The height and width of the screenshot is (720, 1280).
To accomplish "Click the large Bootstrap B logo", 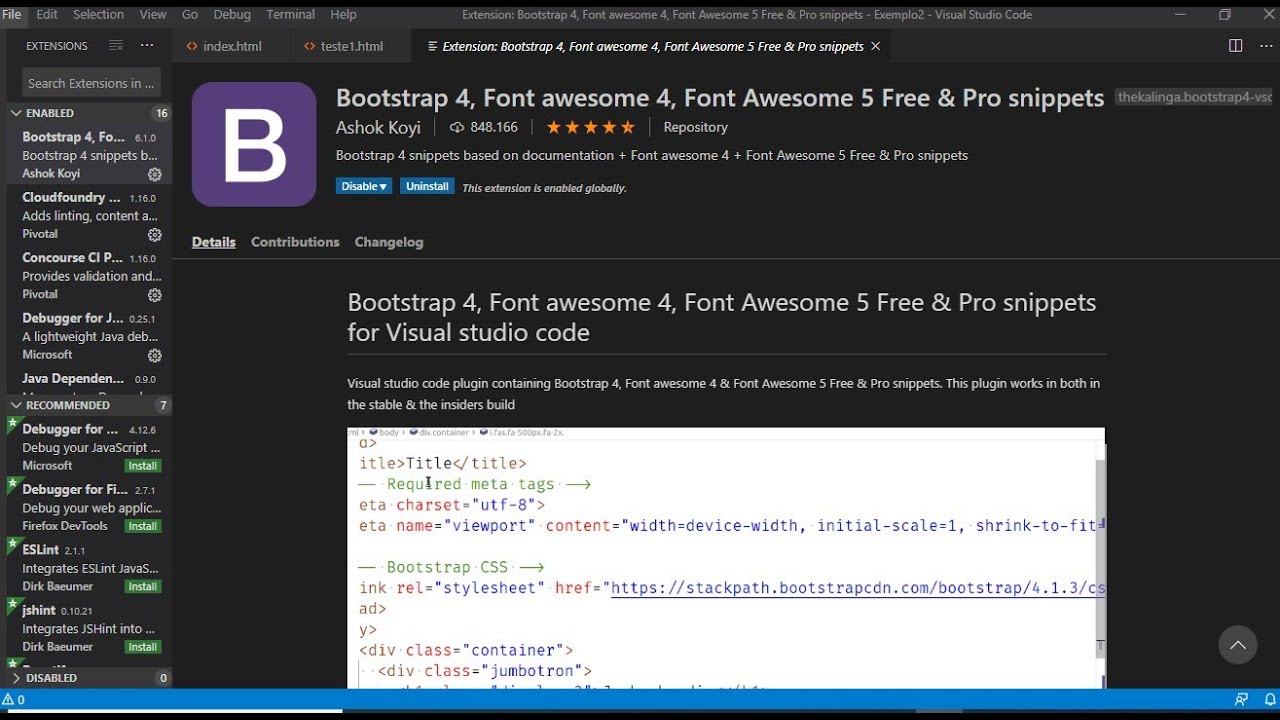I will click(x=254, y=144).
